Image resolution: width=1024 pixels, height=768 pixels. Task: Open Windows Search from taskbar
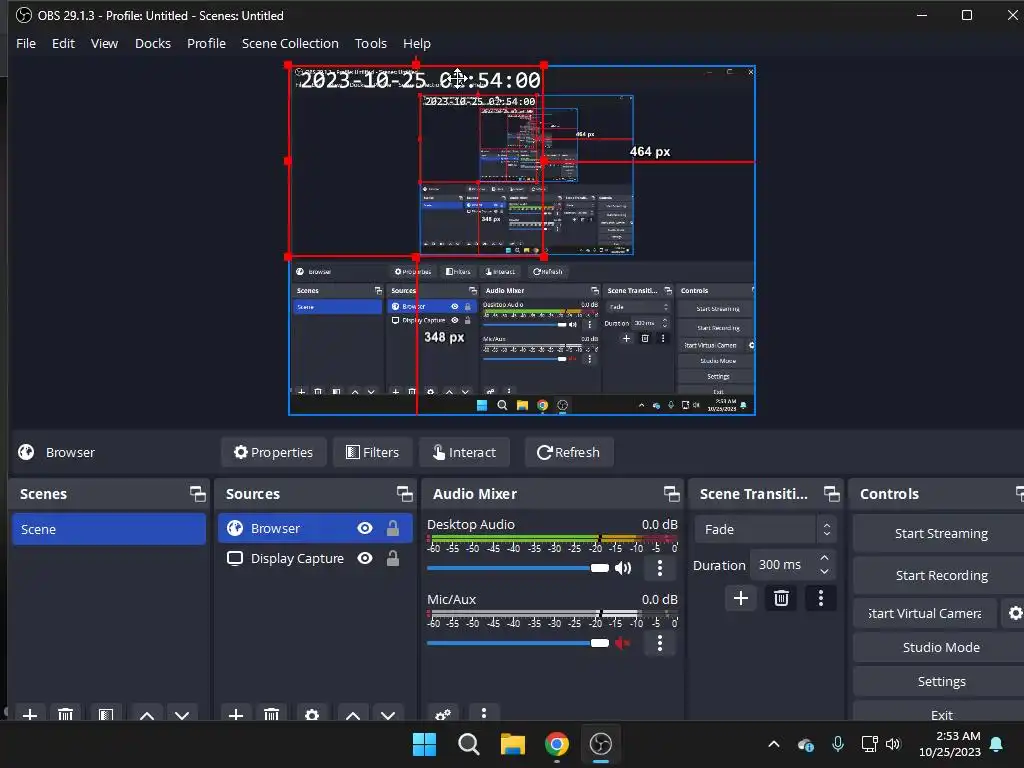[468, 744]
